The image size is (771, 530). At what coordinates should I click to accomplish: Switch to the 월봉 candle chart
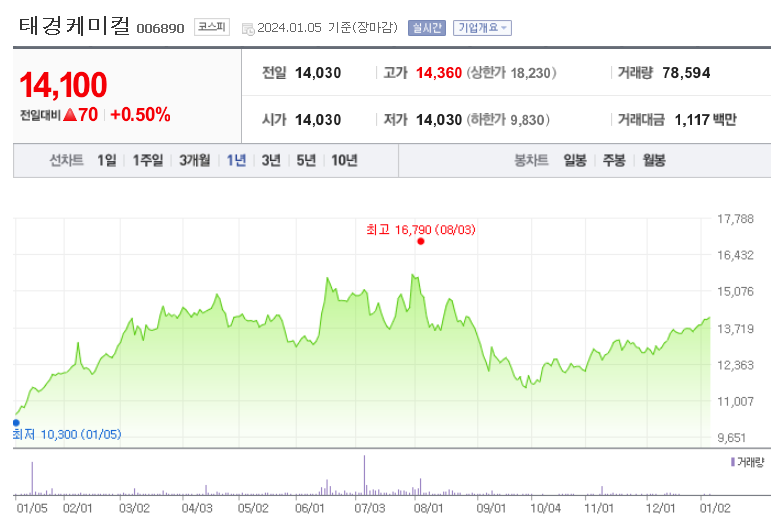pyautogui.click(x=654, y=160)
